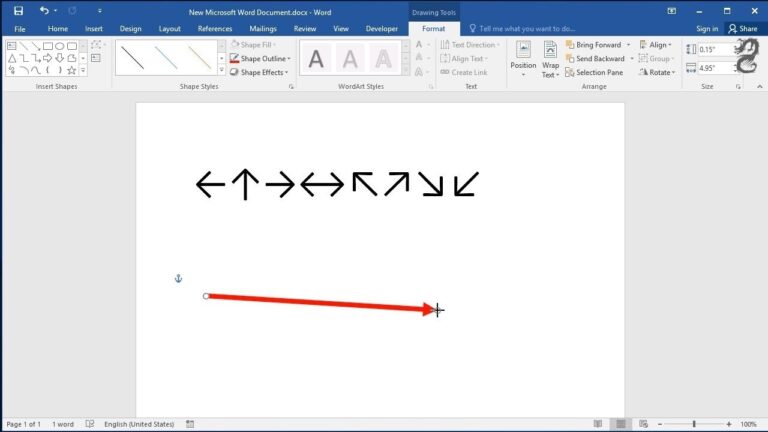Click the Draw Text Box icon
This screenshot has width=768, height=432.
(x=96, y=58)
